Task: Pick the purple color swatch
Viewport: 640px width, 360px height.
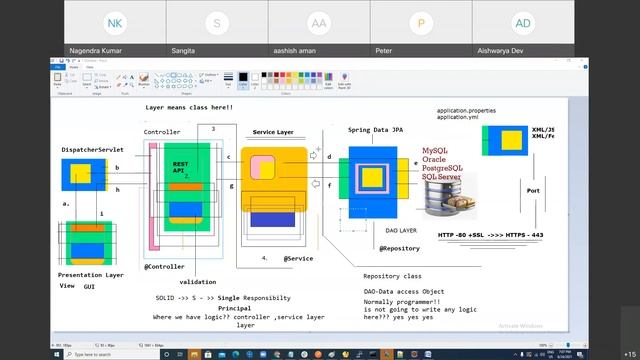Action: tap(319, 75)
